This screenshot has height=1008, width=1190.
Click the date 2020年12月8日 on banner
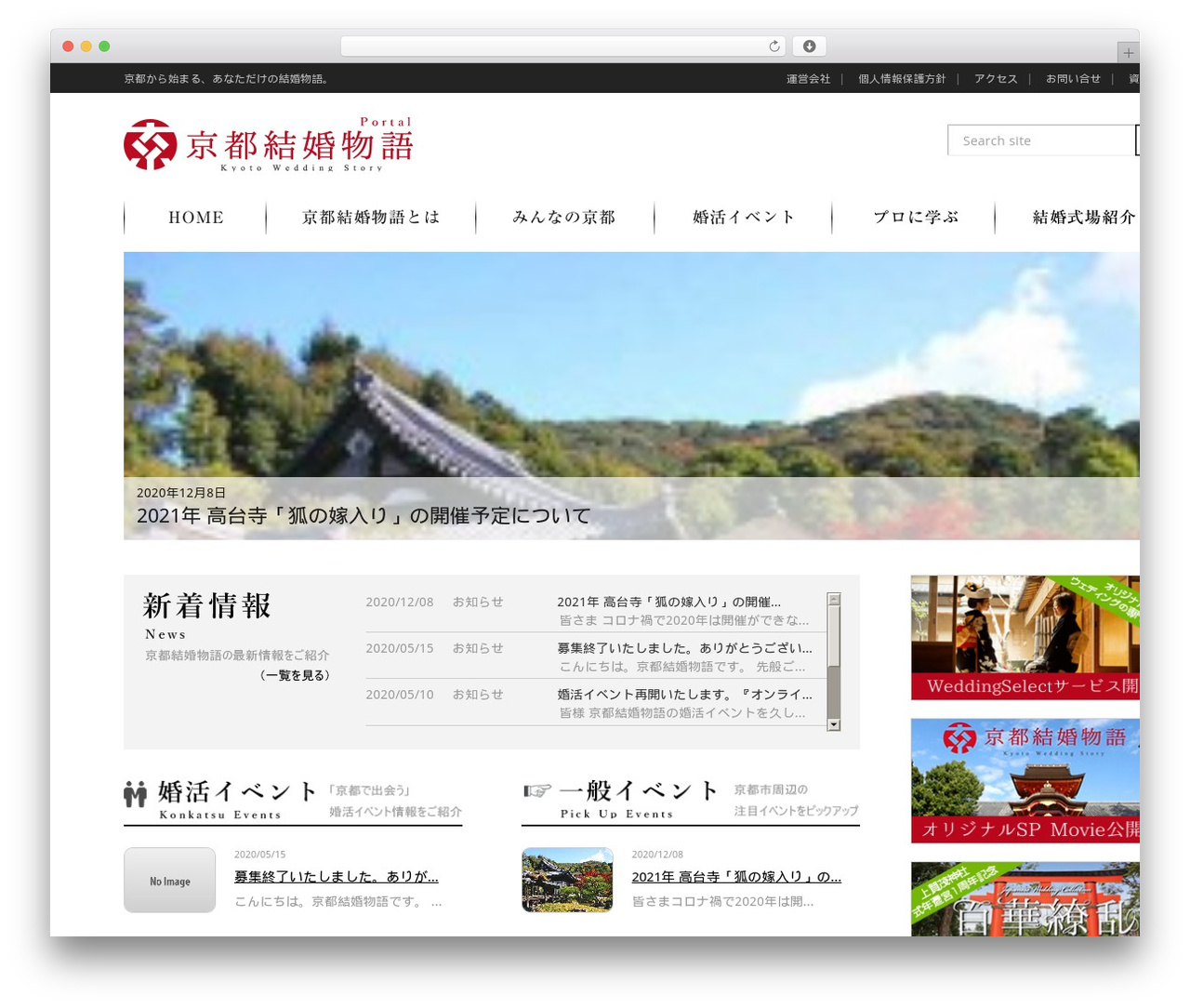[181, 493]
